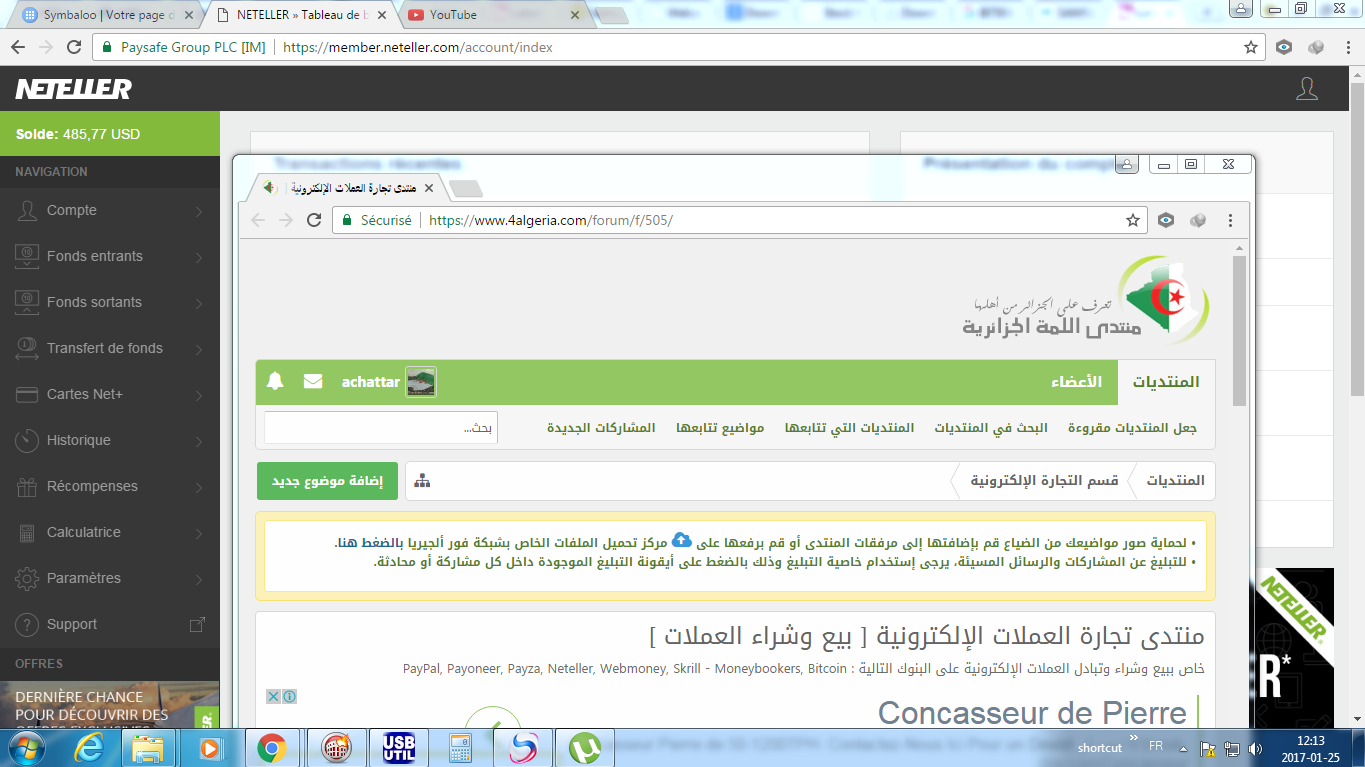The width and height of the screenshot is (1365, 767).
Task: Open Google Chrome from the taskbar
Action: coord(271,747)
